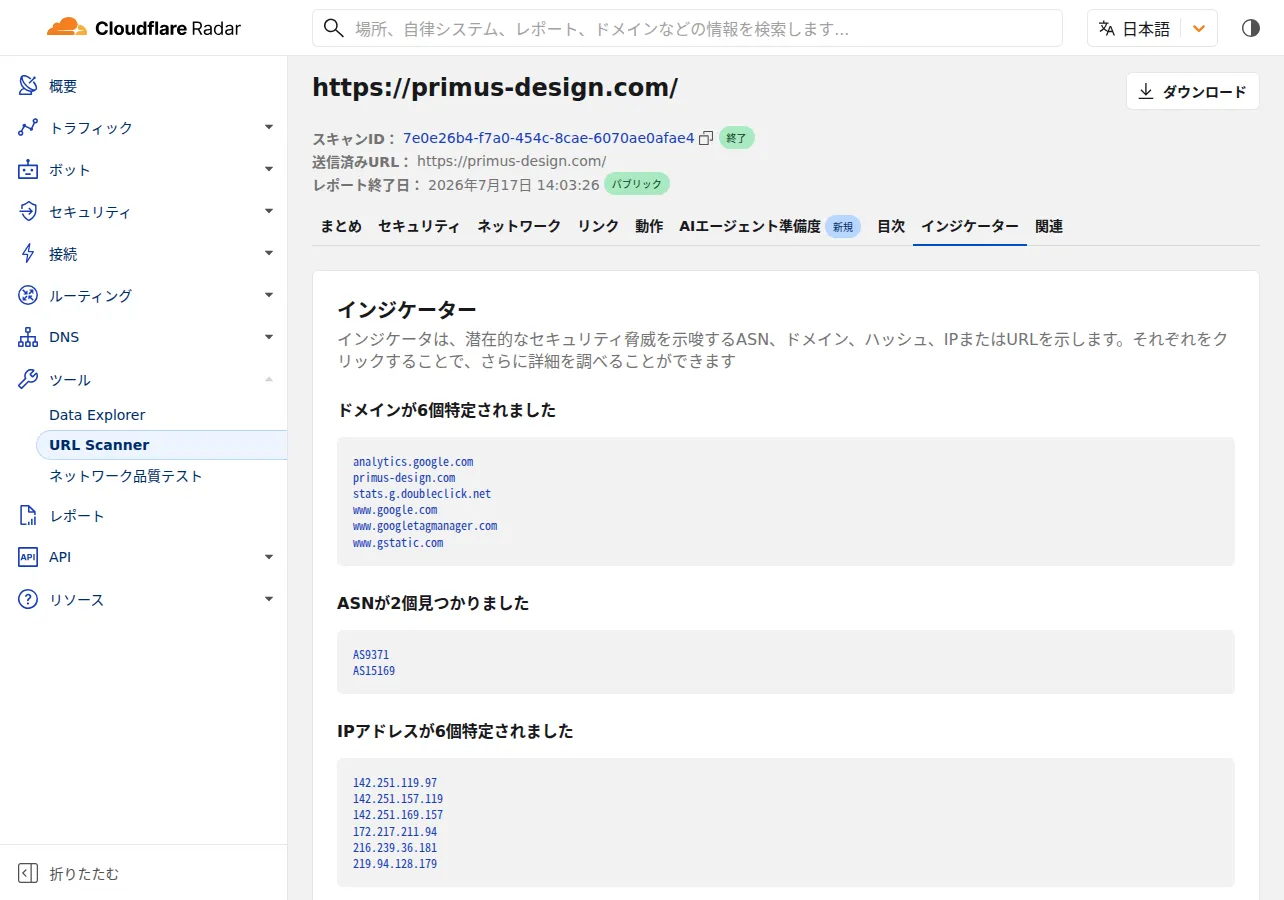Click the API sidebar icon
This screenshot has width=1284, height=900.
coord(28,557)
